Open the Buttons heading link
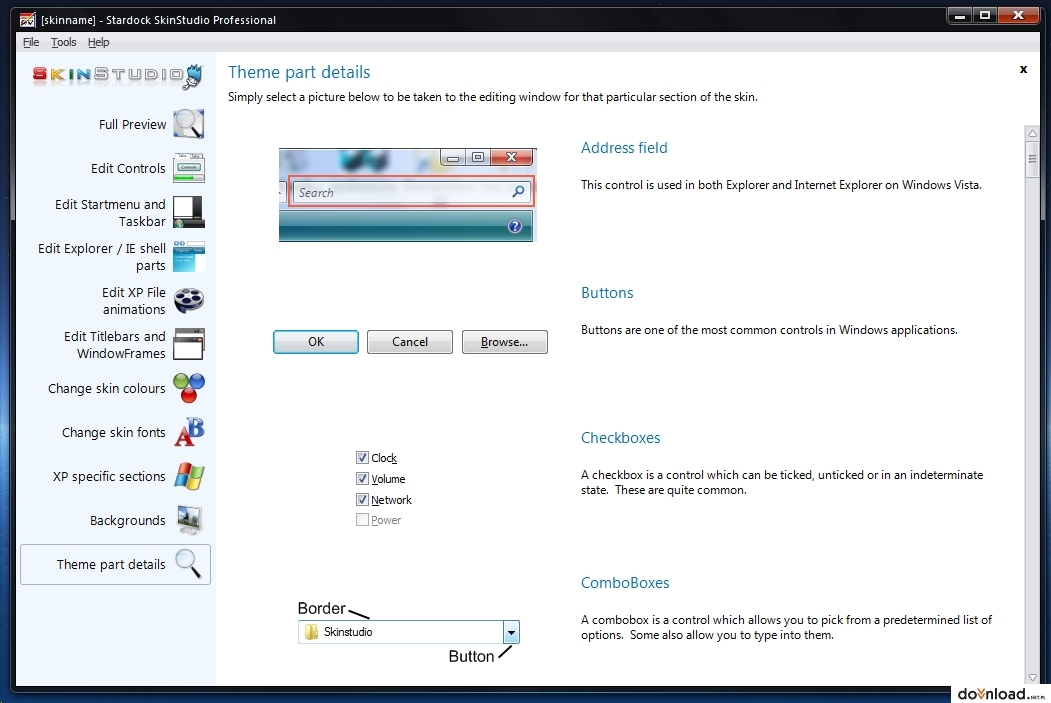The image size is (1051, 703). click(x=607, y=293)
